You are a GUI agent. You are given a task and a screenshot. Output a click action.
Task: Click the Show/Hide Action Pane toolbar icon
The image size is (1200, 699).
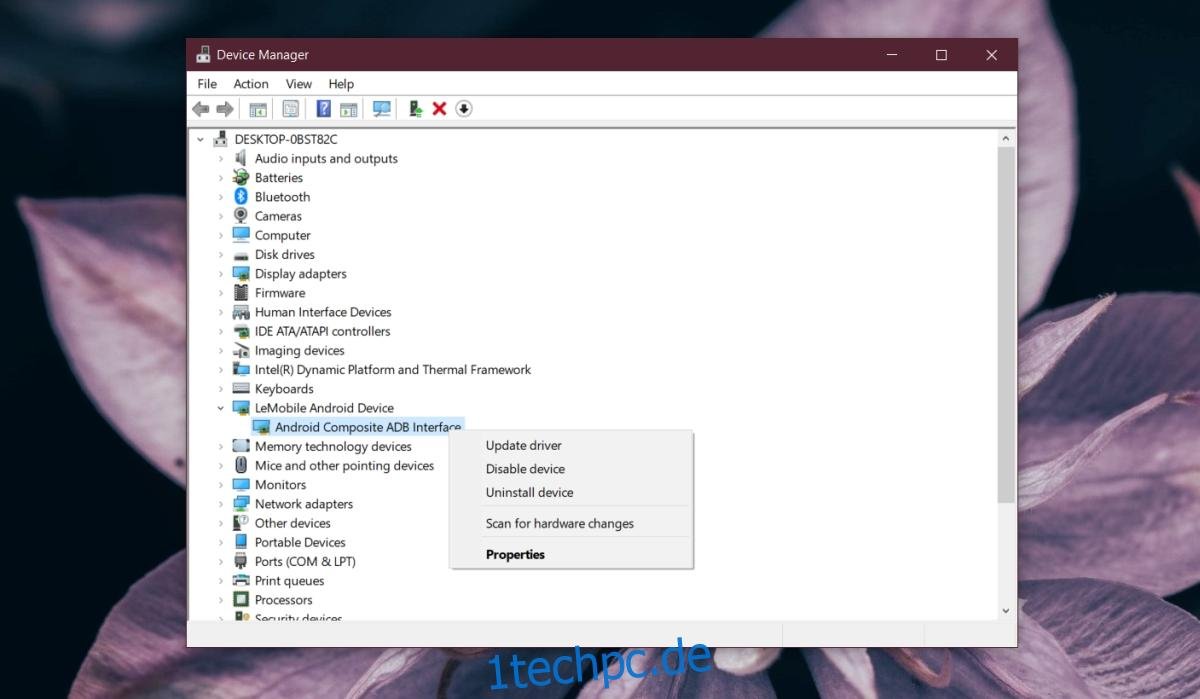(x=348, y=109)
